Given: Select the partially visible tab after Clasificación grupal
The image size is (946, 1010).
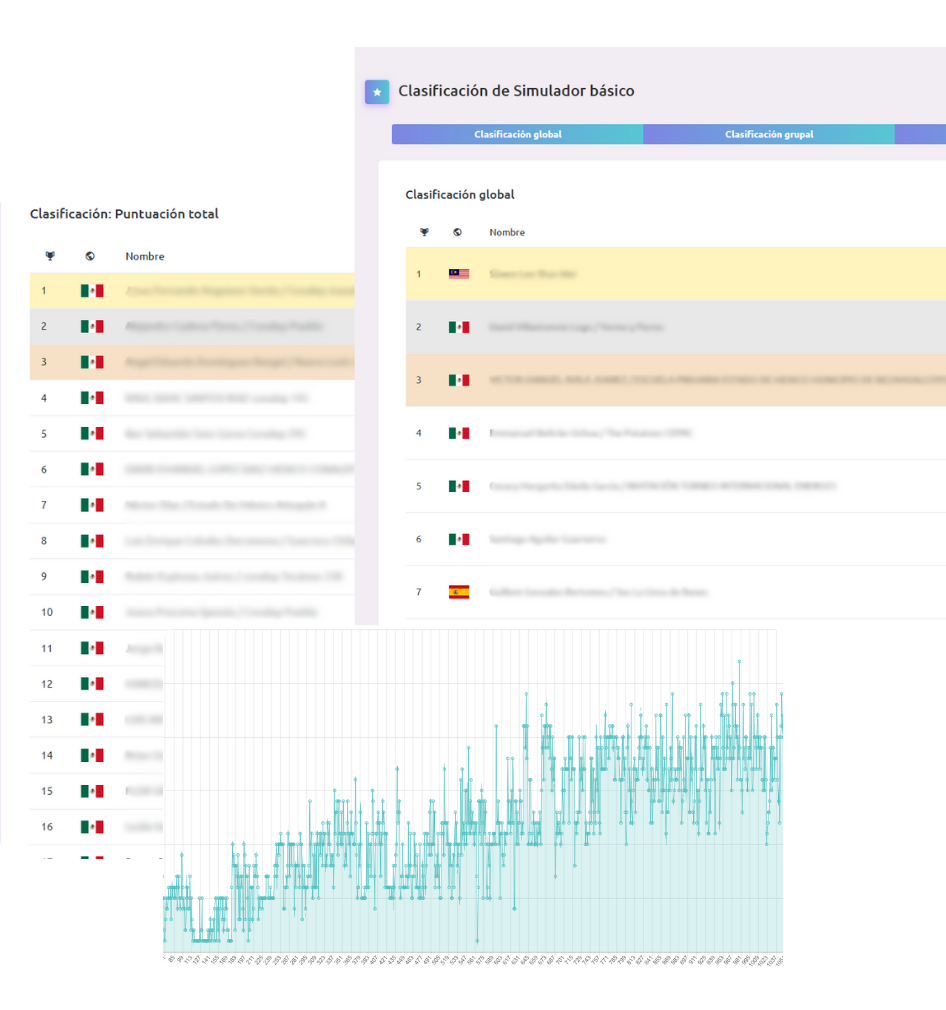Looking at the screenshot, I should (x=920, y=134).
